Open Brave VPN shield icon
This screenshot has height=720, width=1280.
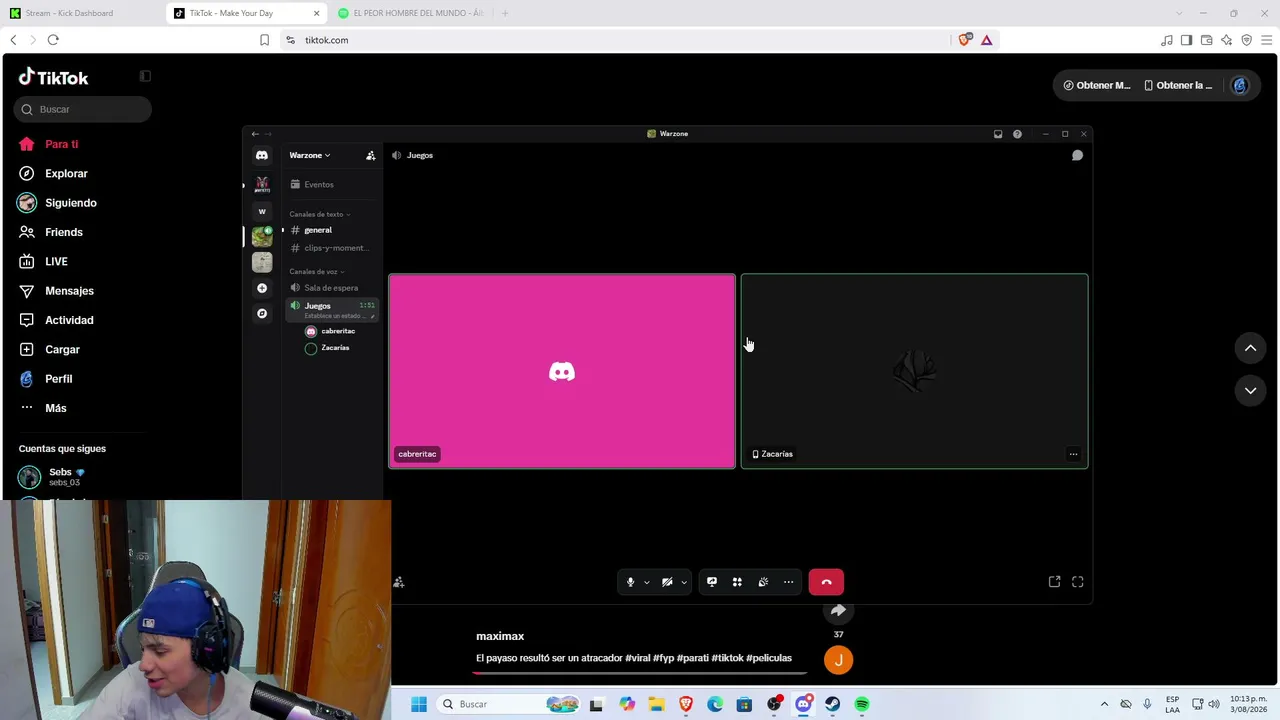(1246, 40)
